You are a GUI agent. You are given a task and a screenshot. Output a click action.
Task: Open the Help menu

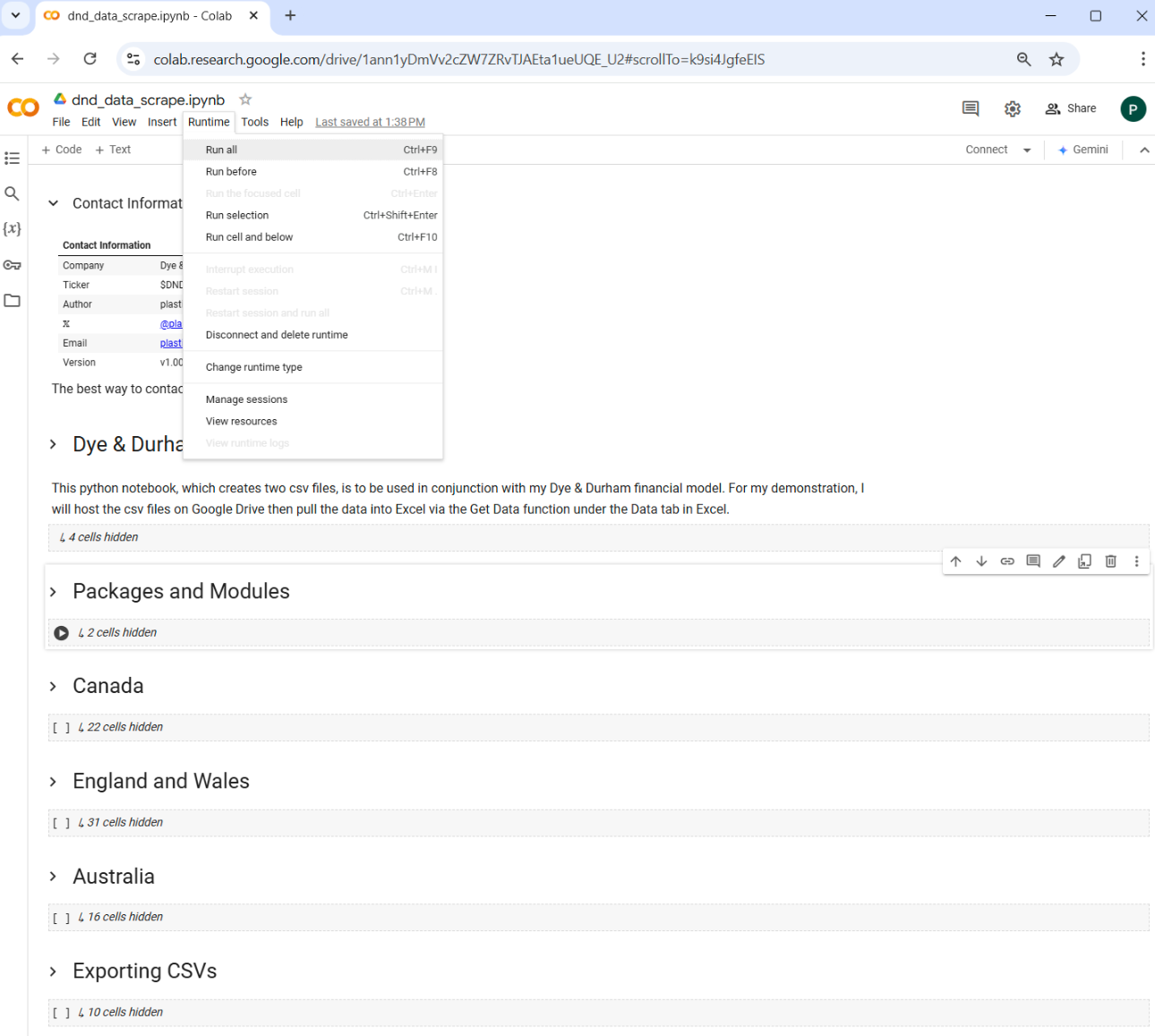291,123
